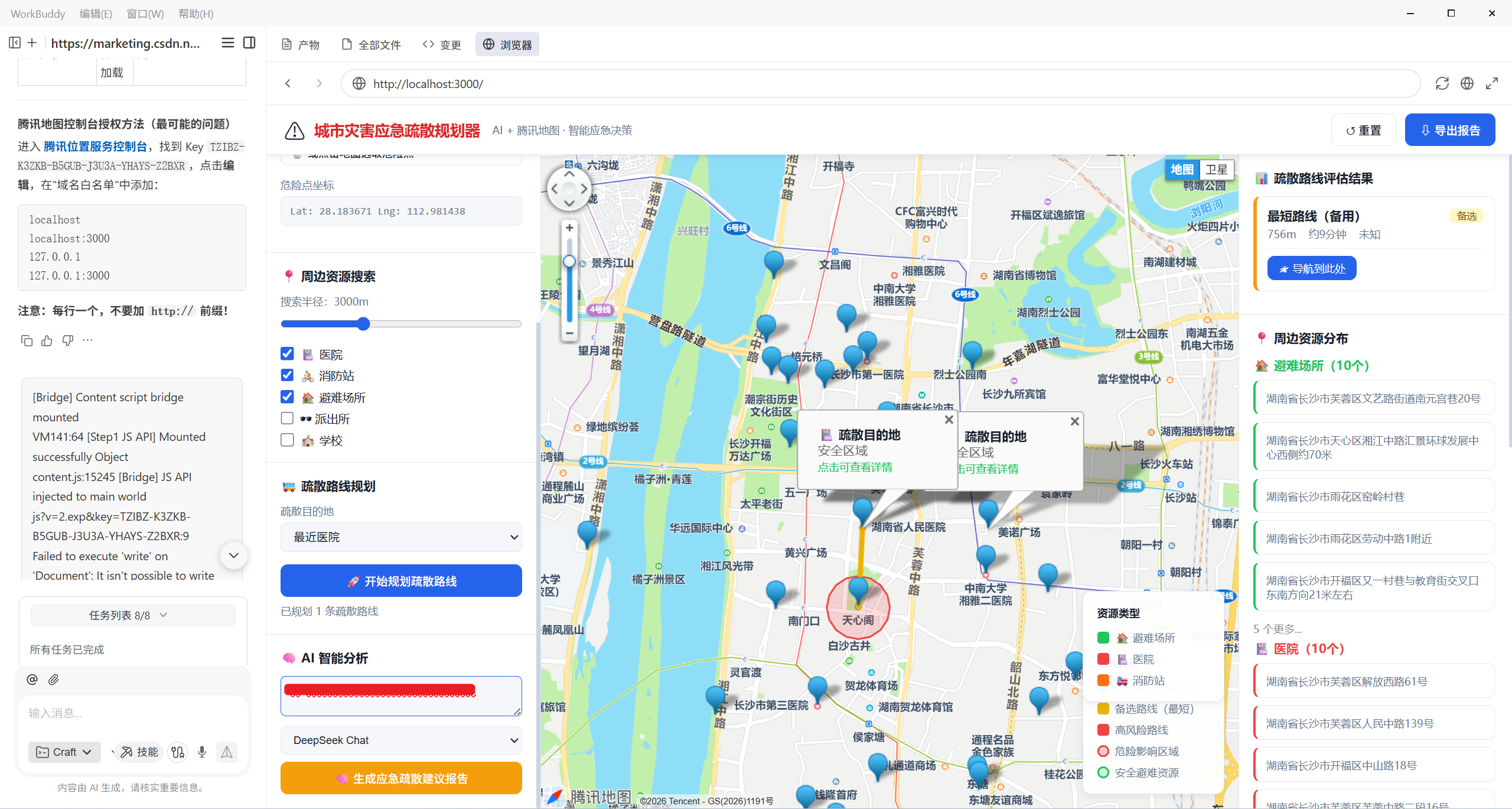Open the DeepSeek Chat model dropdown
This screenshot has width=1512, height=809.
[401, 740]
